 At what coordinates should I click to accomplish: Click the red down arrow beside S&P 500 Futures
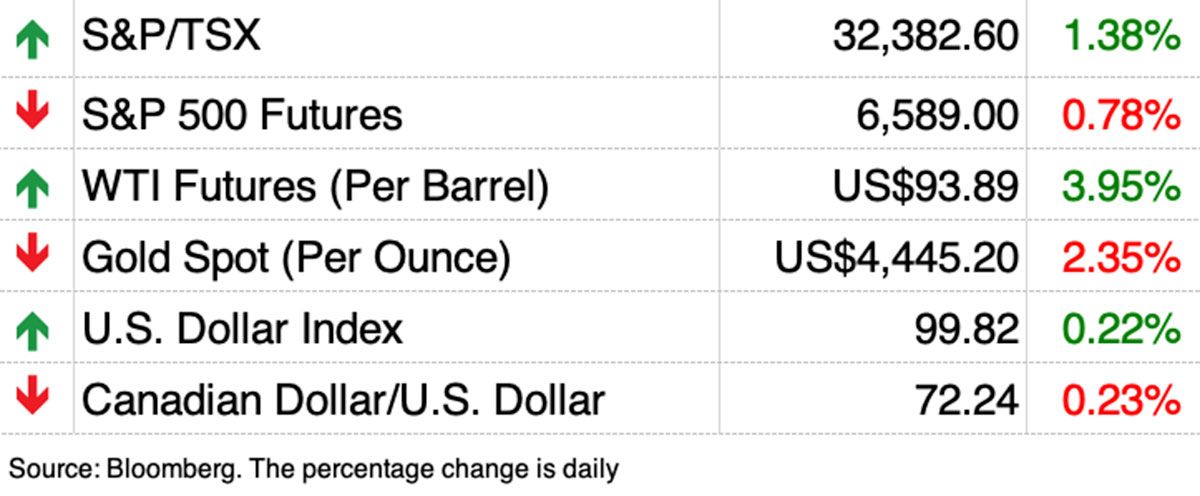[33, 112]
